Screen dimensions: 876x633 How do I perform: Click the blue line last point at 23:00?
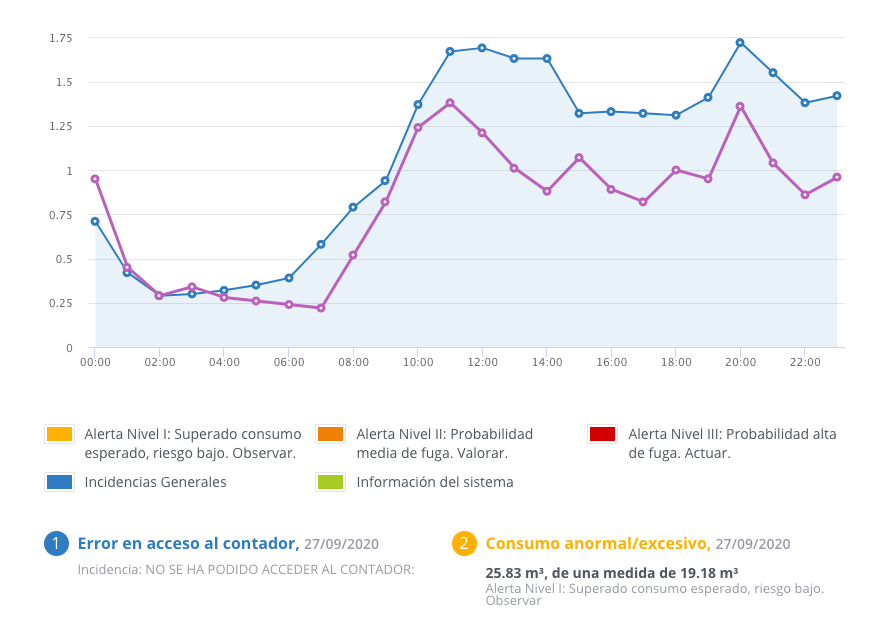pos(837,96)
